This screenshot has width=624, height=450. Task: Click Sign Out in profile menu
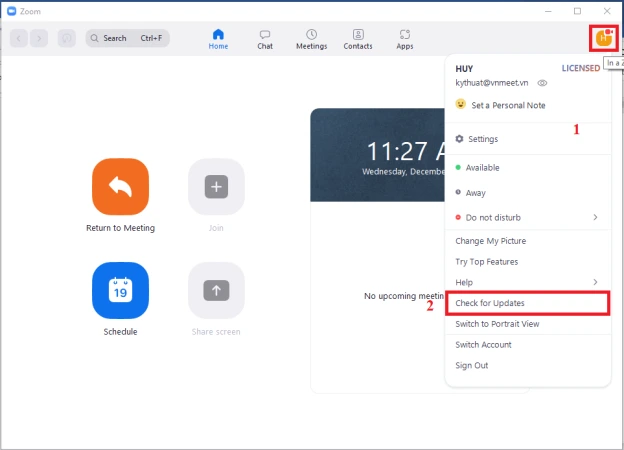click(472, 365)
